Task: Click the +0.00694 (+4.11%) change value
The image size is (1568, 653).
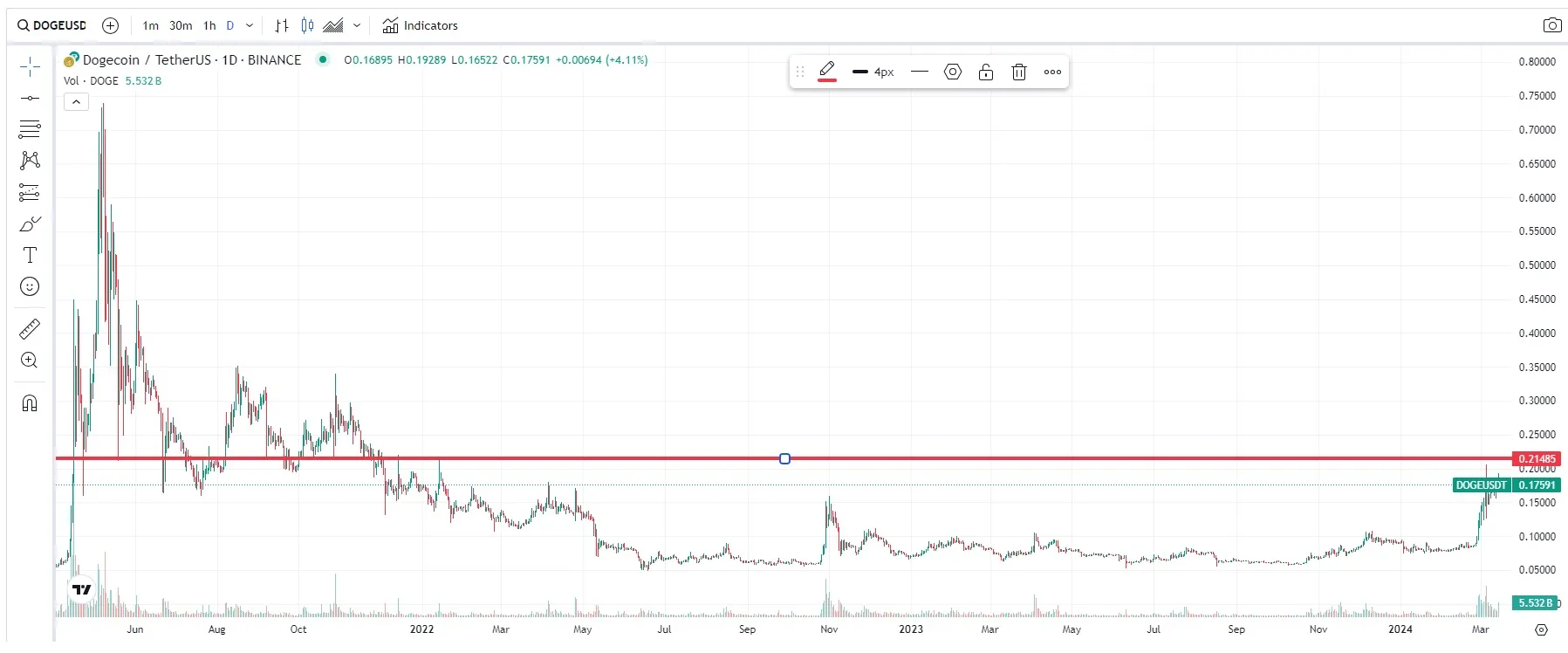Action: pyautogui.click(x=602, y=60)
